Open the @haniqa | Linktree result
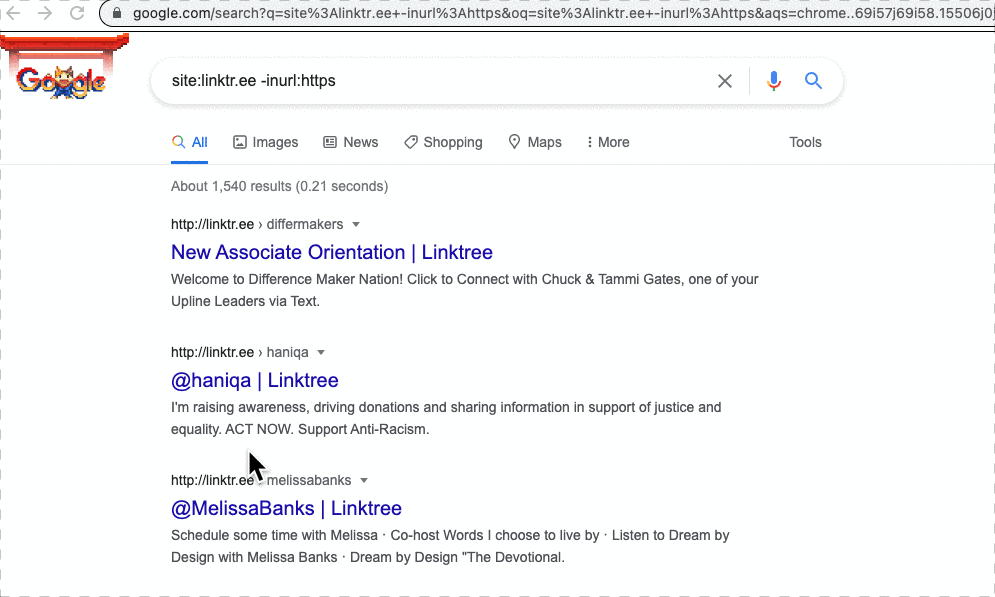 [x=254, y=381]
